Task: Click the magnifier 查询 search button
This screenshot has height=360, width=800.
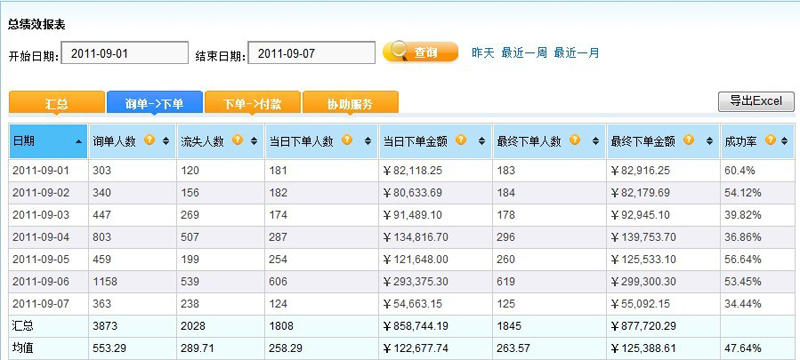Action: pos(420,52)
